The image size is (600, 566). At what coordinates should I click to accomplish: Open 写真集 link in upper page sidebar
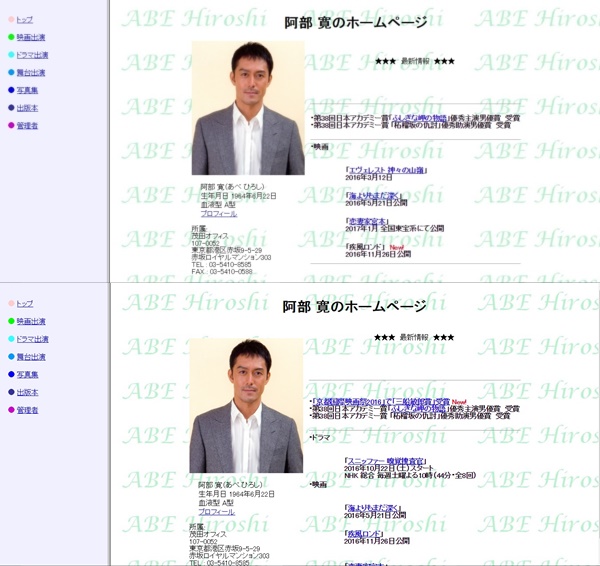(x=27, y=90)
